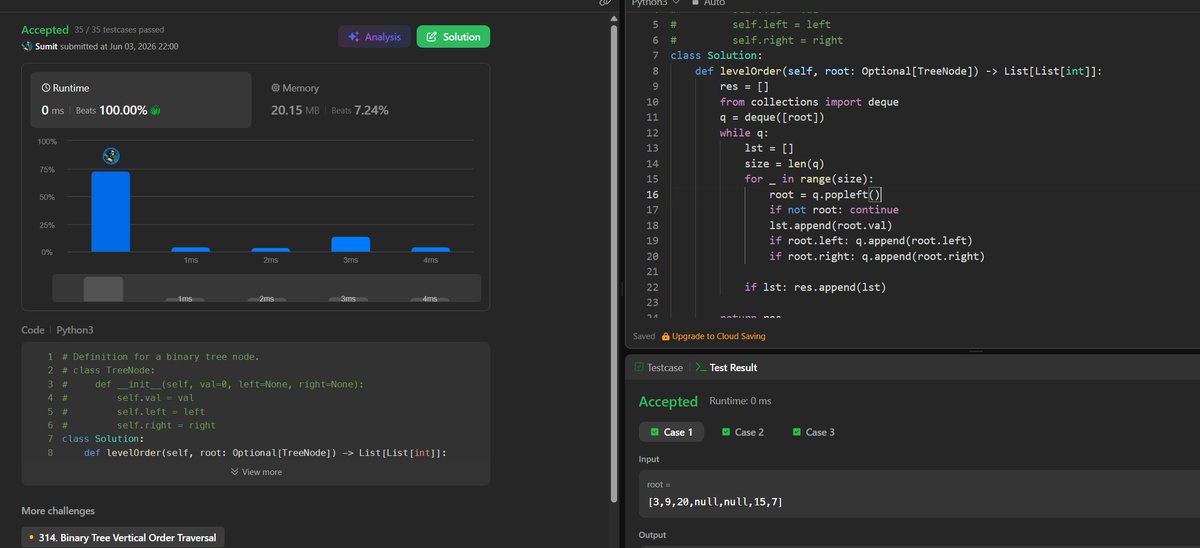The height and width of the screenshot is (548, 1200).
Task: Click editor line 'root = q.popleft()'
Action: pyautogui.click(x=825, y=194)
